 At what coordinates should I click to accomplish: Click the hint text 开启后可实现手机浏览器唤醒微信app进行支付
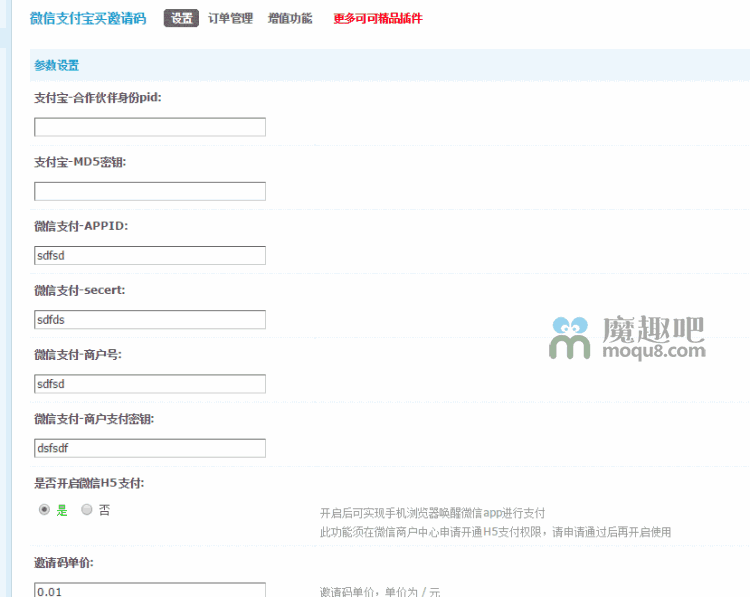tap(432, 513)
